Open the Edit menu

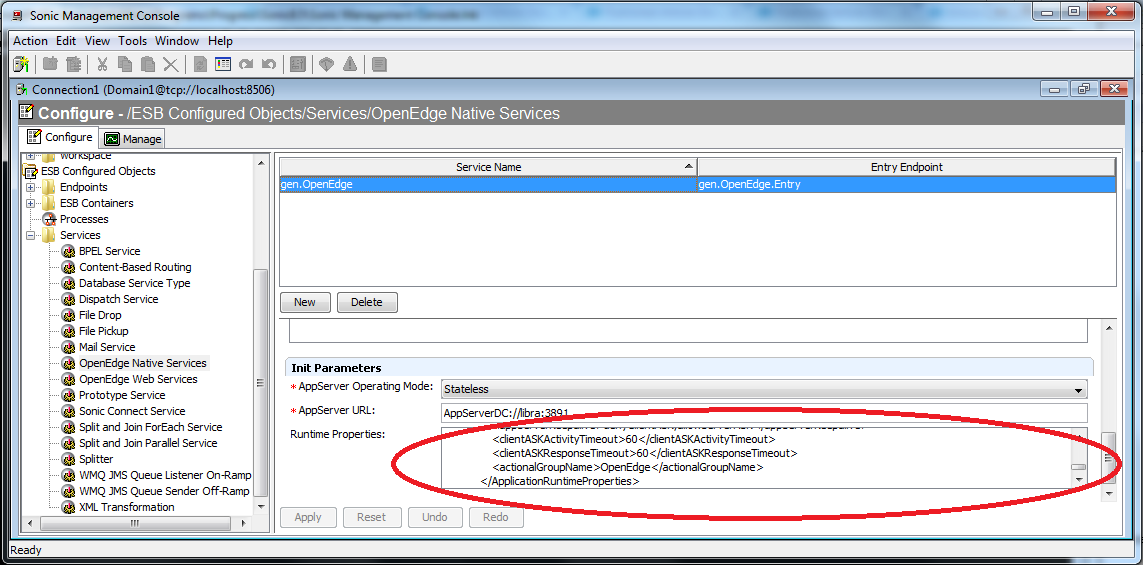click(66, 41)
